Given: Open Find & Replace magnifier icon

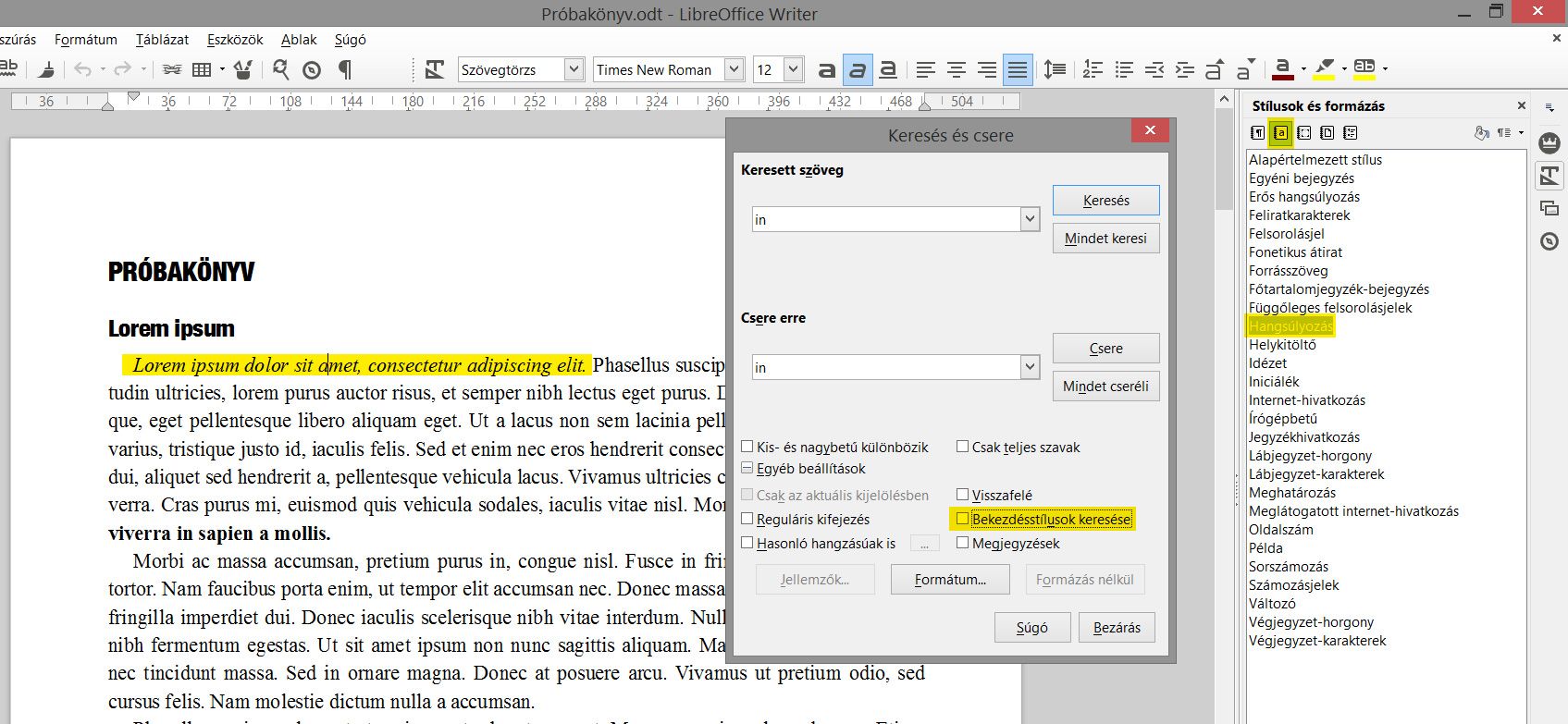Looking at the screenshot, I should (x=281, y=69).
